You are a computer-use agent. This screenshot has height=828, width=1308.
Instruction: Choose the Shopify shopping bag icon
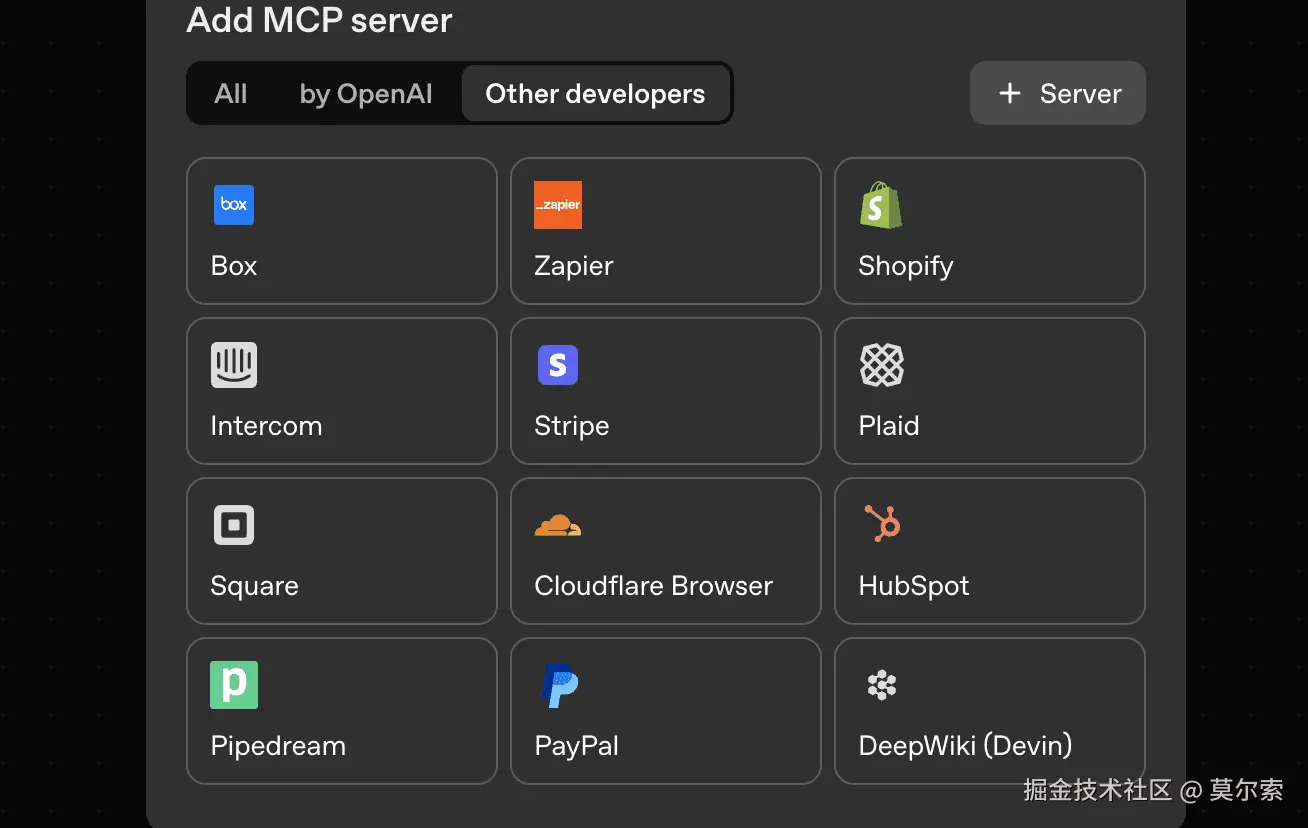881,205
